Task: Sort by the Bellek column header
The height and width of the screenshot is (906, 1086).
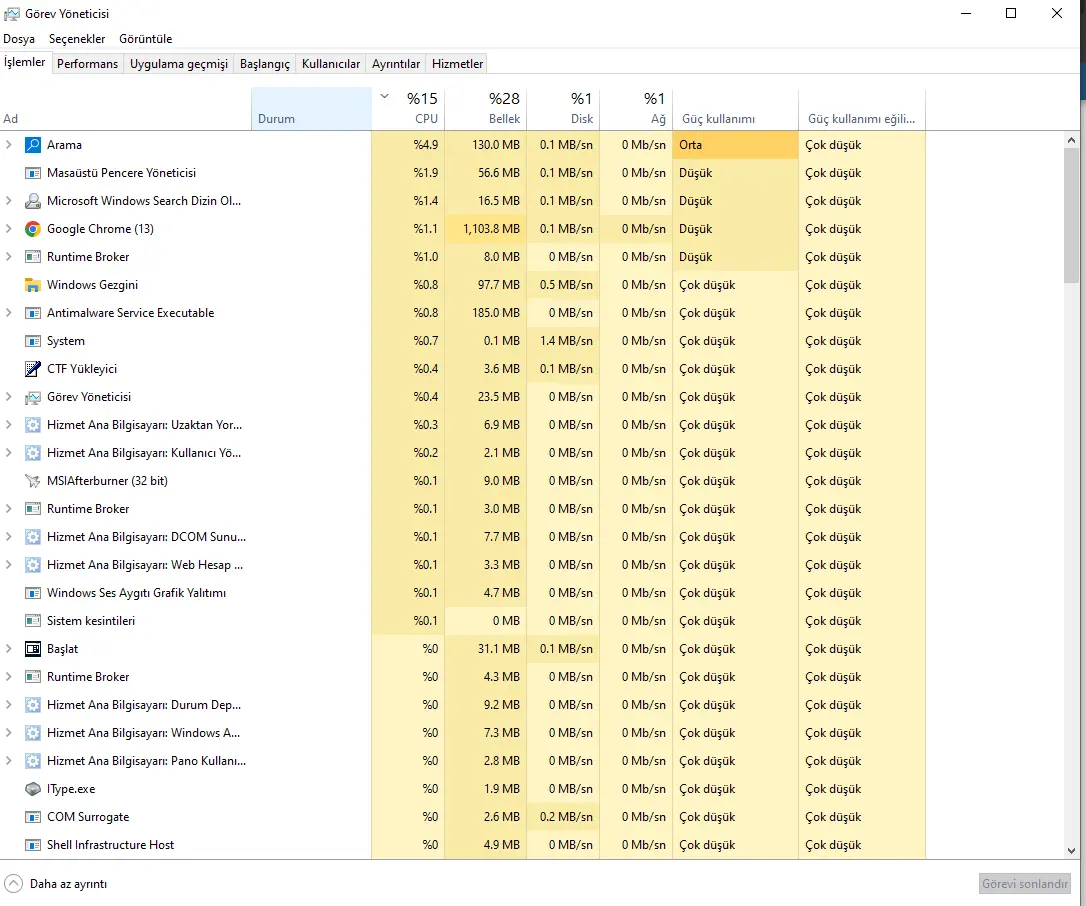Action: point(486,109)
